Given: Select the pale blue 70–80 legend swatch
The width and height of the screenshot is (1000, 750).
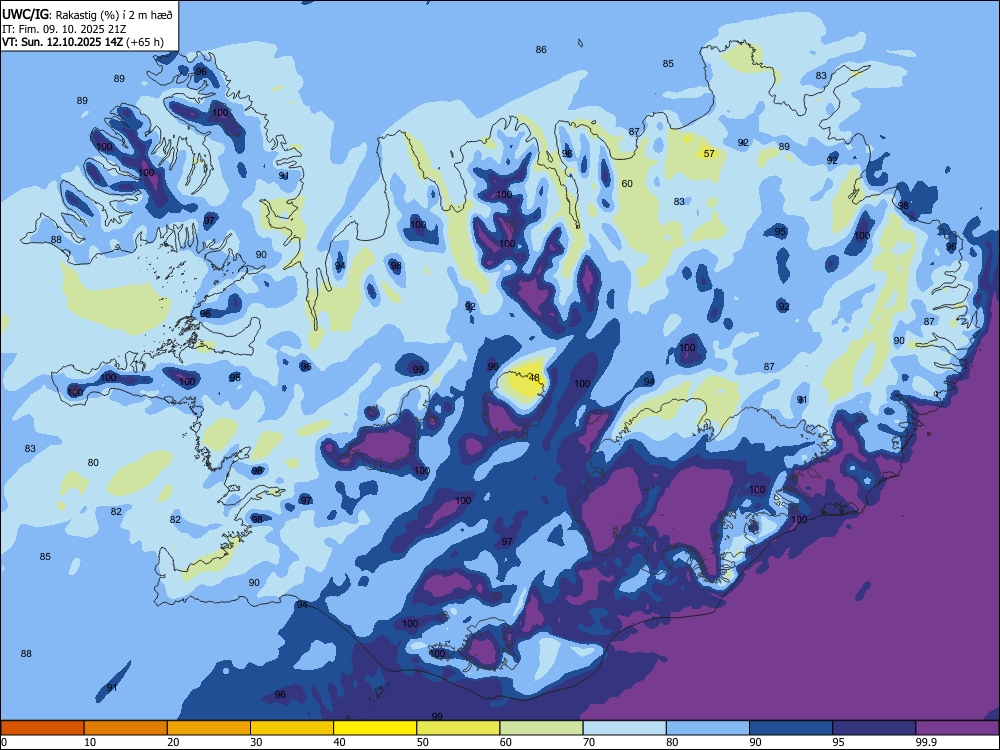Looking at the screenshot, I should [624, 728].
